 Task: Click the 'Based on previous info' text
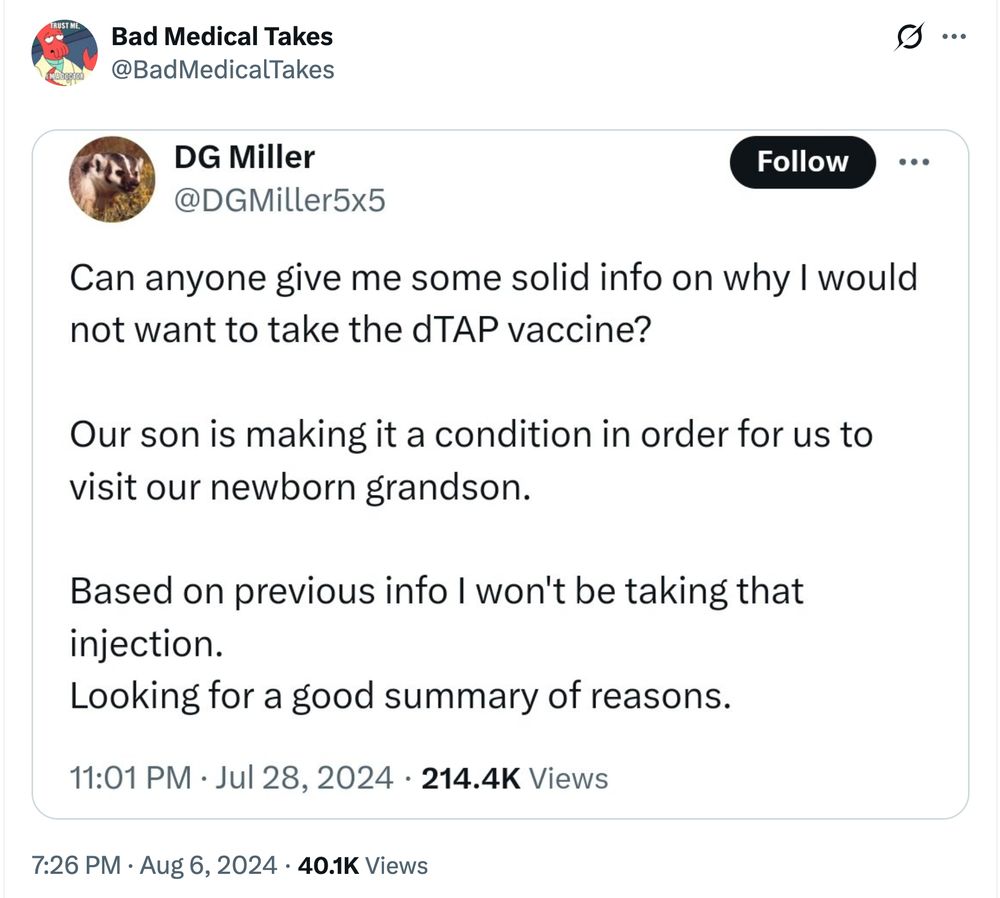click(436, 590)
